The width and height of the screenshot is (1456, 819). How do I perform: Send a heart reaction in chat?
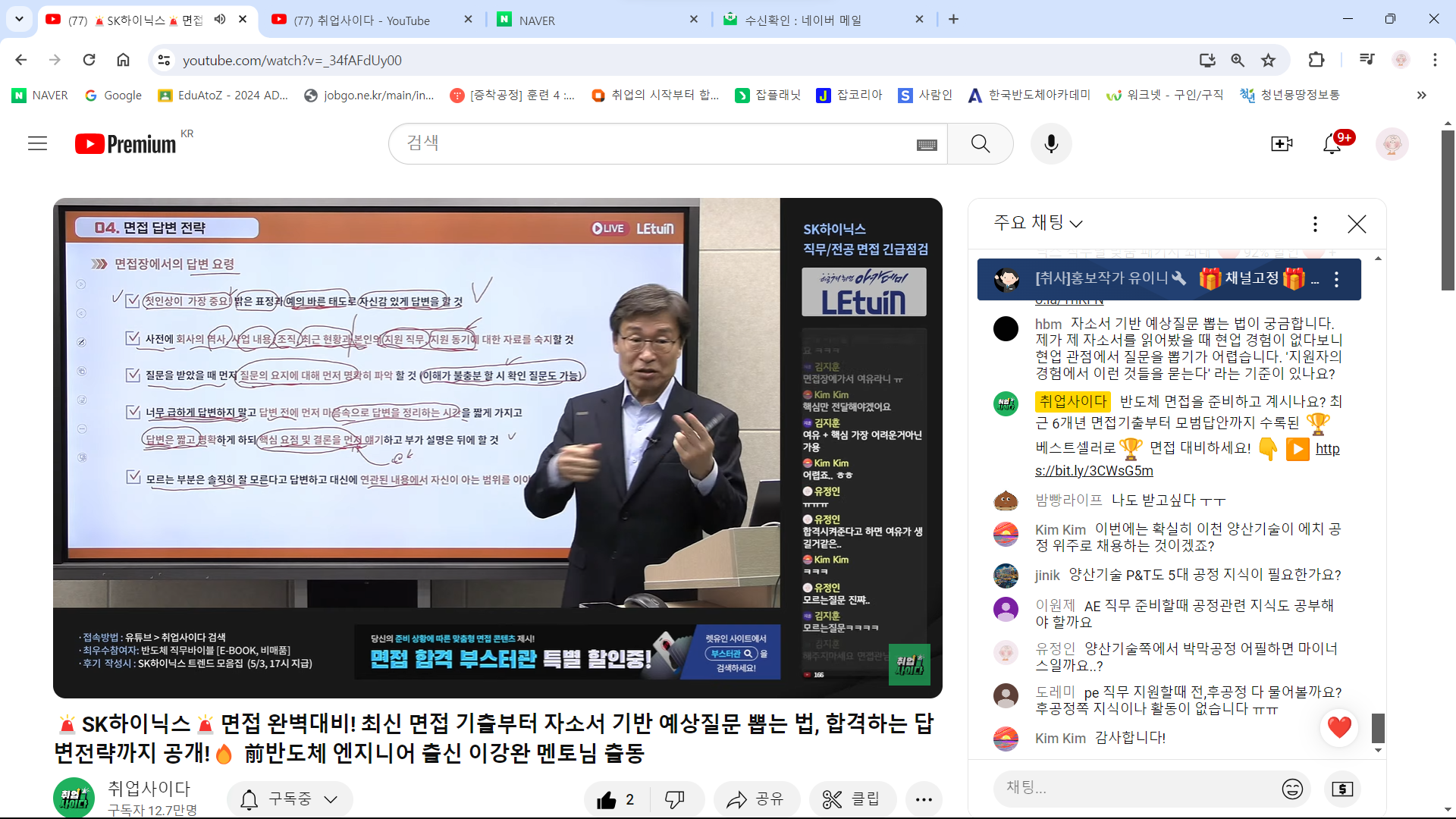coord(1339,726)
